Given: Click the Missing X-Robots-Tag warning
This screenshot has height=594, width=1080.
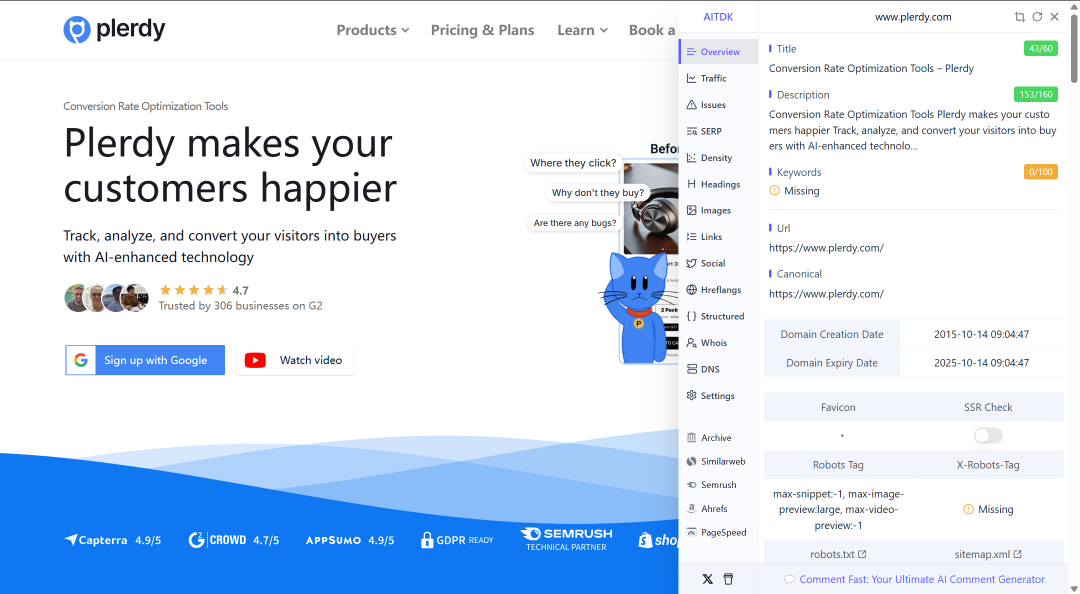Looking at the screenshot, I should coord(988,509).
